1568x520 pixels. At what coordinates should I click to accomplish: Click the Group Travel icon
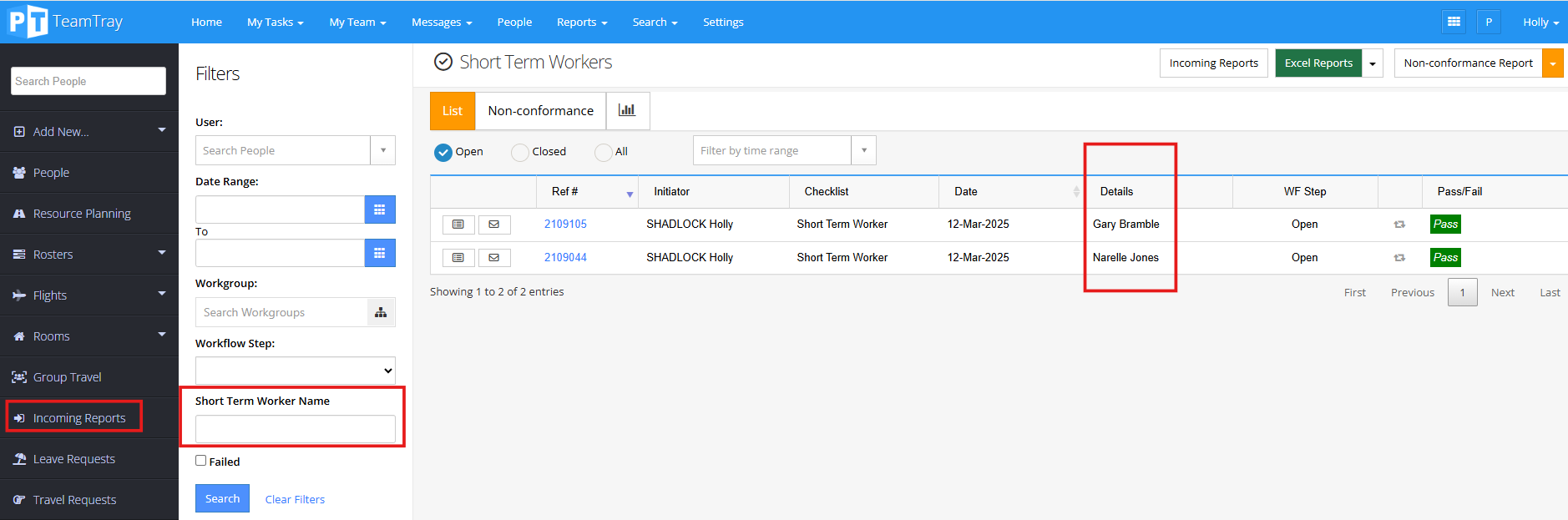[x=19, y=377]
